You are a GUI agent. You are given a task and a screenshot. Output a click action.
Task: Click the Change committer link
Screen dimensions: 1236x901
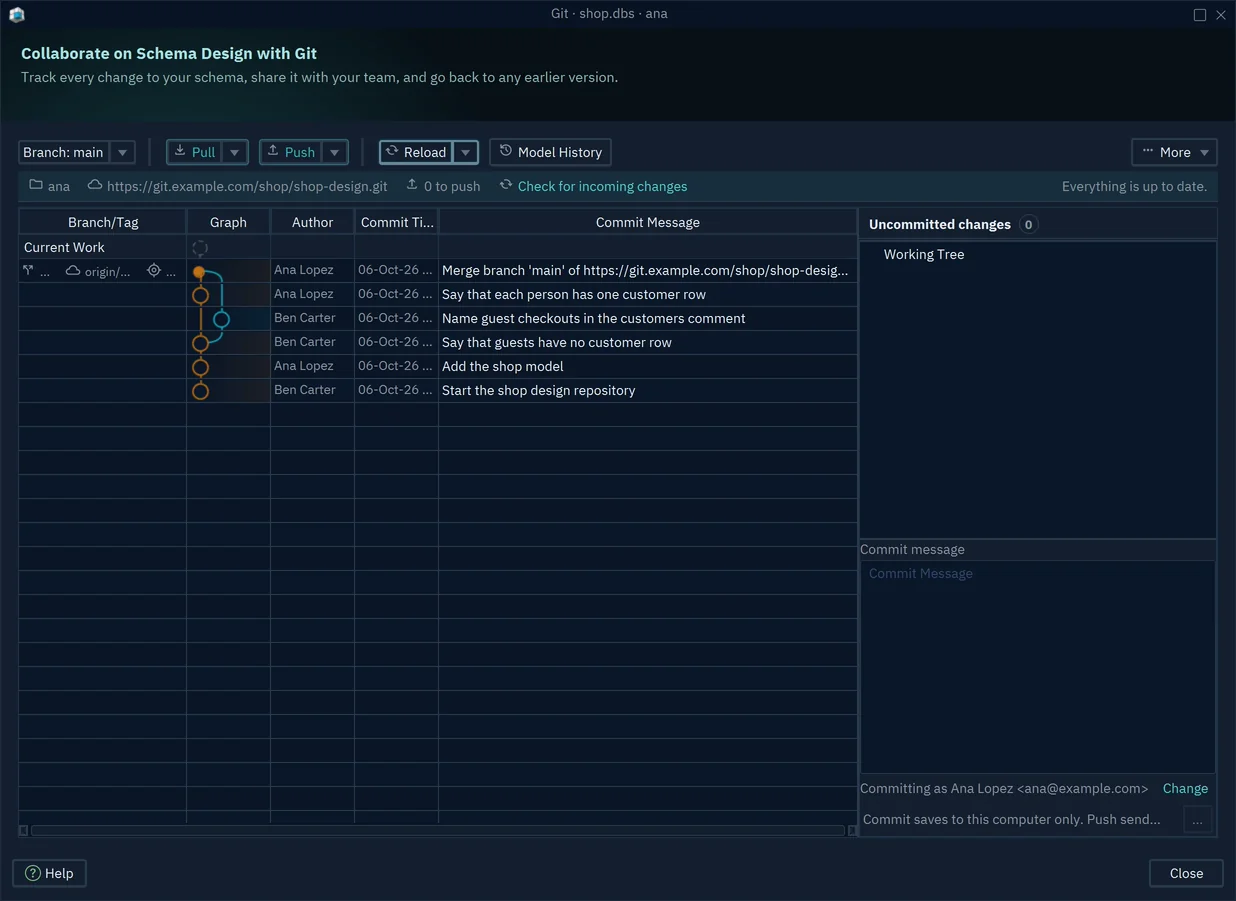(1185, 788)
